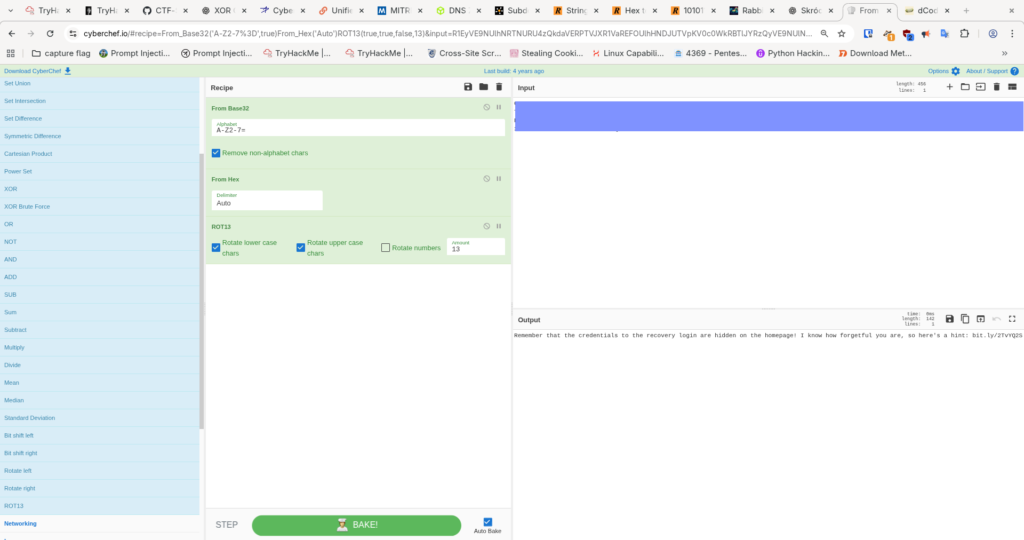Disable the From Base32 operation
1024x540 pixels.
point(487,107)
